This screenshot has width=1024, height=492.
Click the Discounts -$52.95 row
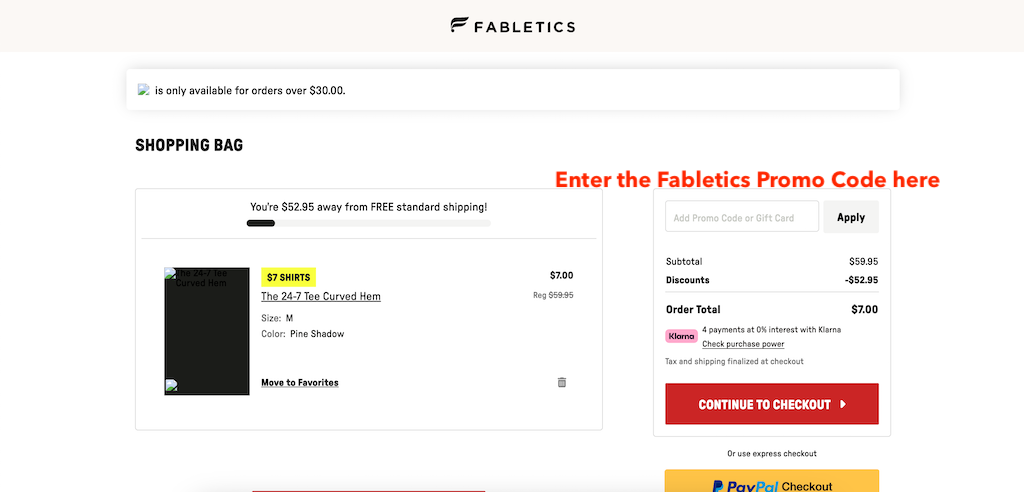click(x=771, y=280)
